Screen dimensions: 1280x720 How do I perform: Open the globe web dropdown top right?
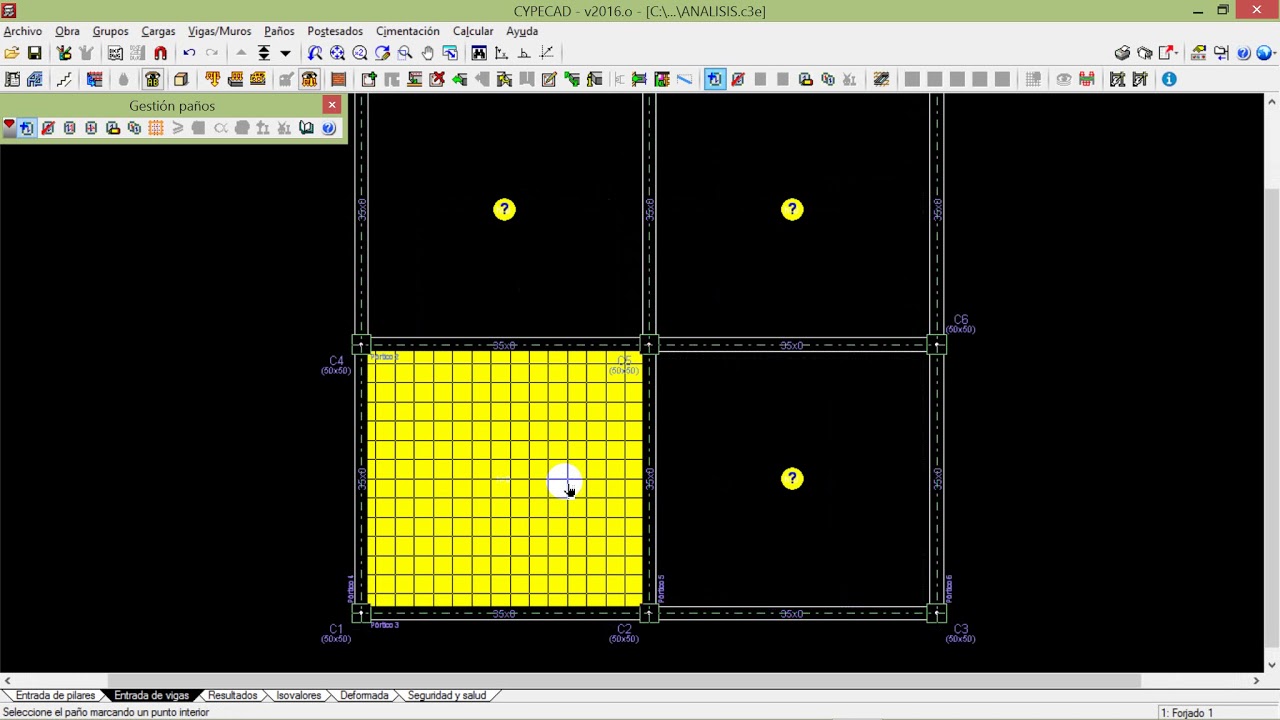point(1266,53)
